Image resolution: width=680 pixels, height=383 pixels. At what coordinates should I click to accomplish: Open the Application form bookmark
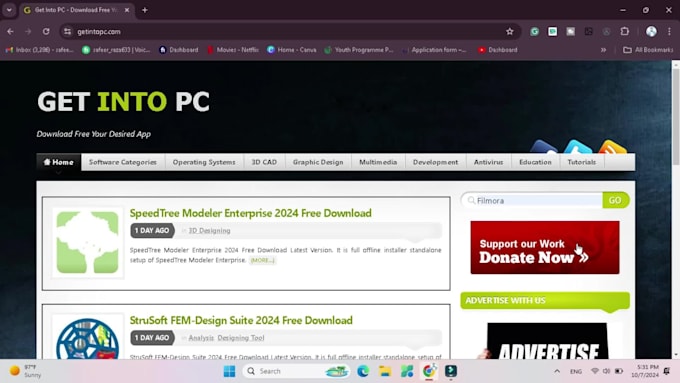(x=434, y=50)
